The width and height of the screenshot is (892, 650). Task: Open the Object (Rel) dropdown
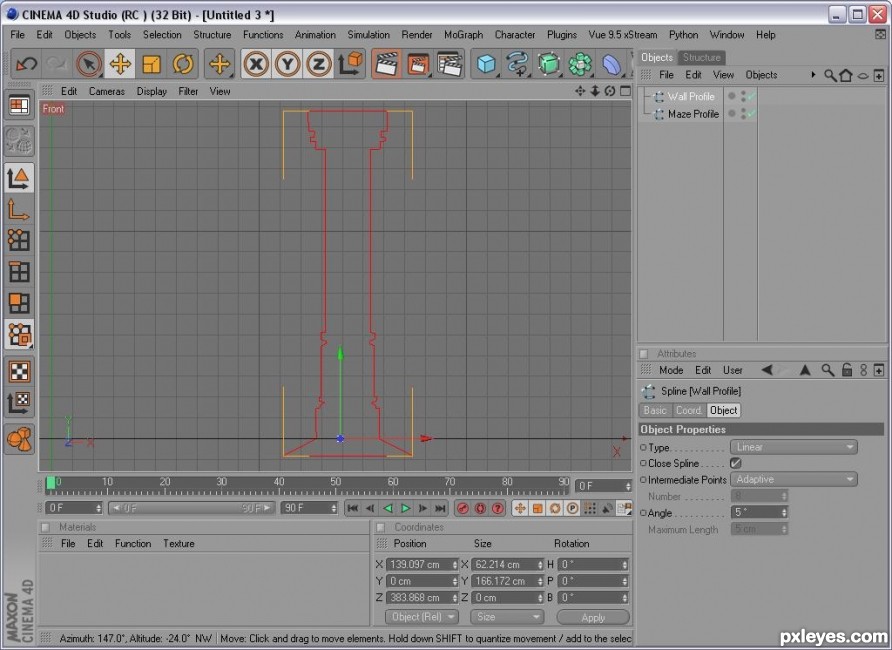422,617
